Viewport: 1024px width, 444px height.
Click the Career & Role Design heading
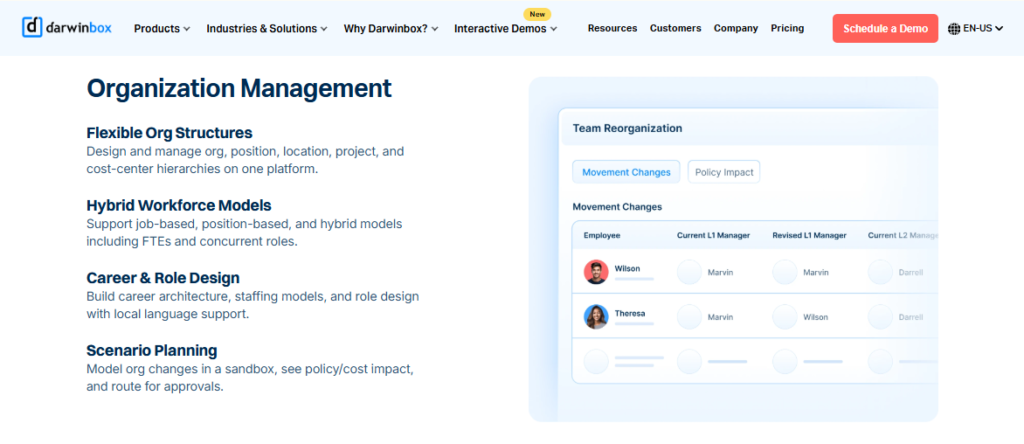163,278
